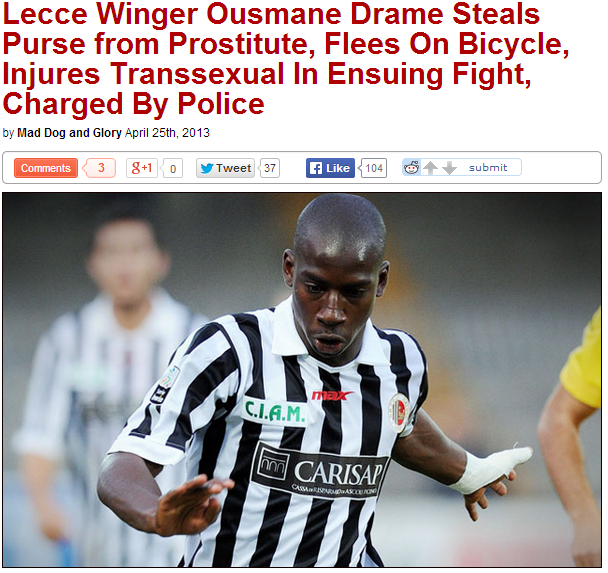The height and width of the screenshot is (573, 608).
Task: Open the author link Mad Dog and Glory
Action: coord(69,133)
